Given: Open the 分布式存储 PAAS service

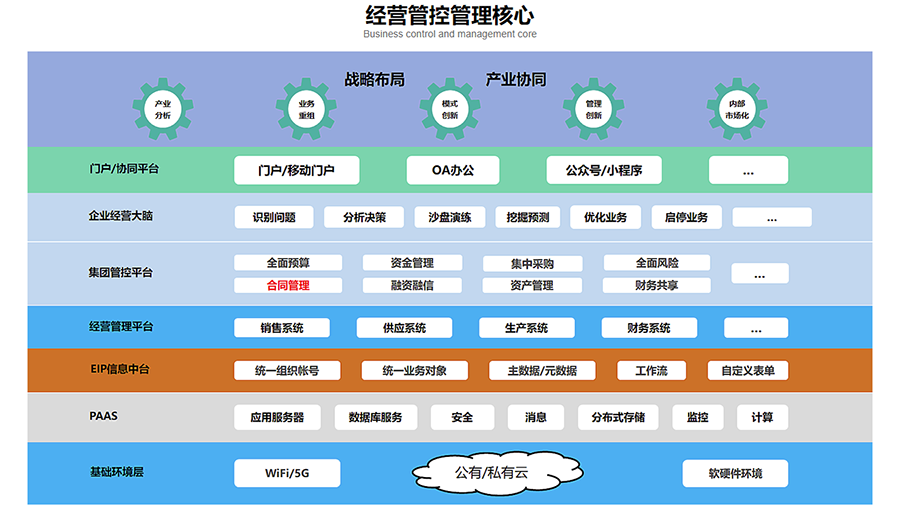Looking at the screenshot, I should pos(617,417).
